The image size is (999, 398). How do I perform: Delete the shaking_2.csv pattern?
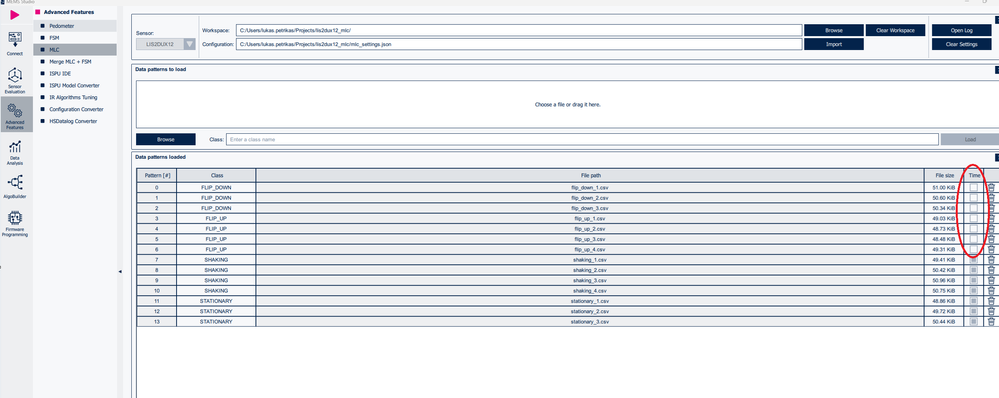click(x=991, y=270)
